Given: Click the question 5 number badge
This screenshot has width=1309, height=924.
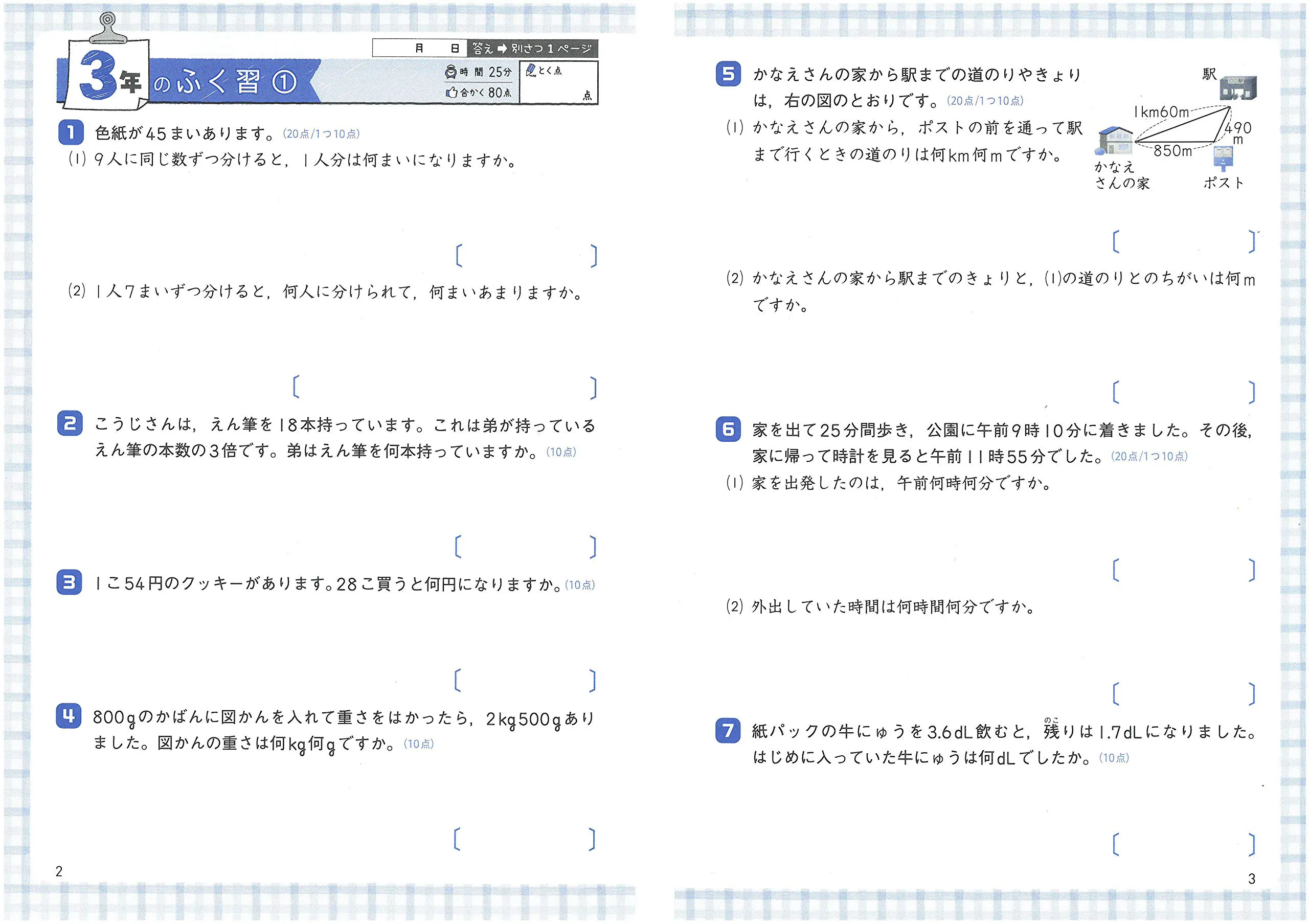Looking at the screenshot, I should (728, 74).
